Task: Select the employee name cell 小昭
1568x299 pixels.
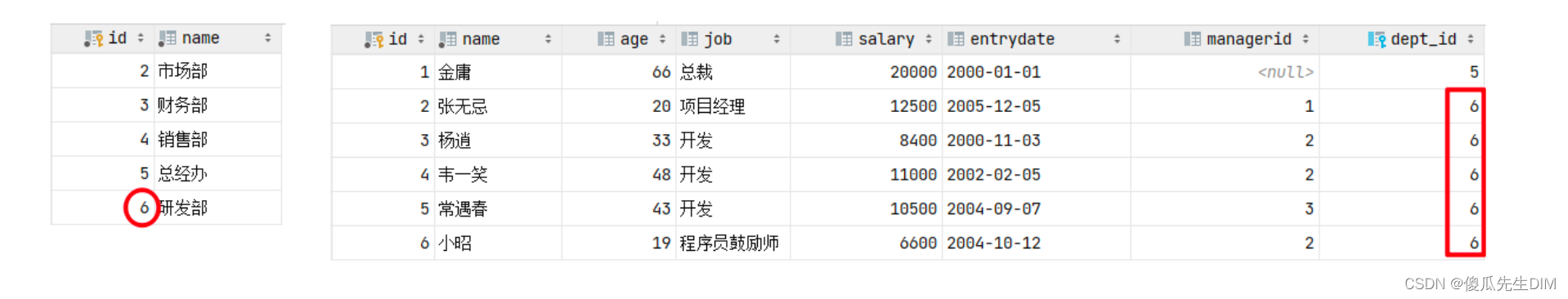Action: point(498,243)
